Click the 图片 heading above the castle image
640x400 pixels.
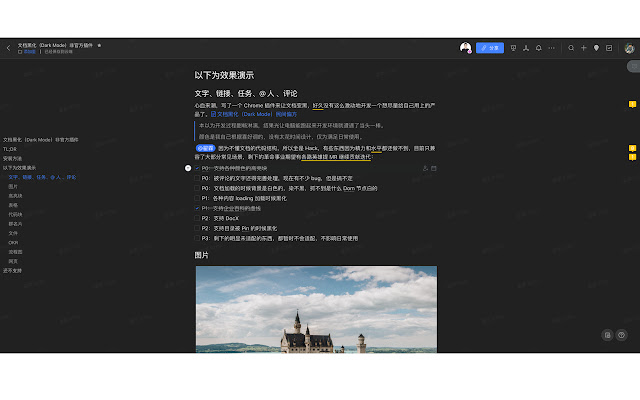click(x=202, y=255)
